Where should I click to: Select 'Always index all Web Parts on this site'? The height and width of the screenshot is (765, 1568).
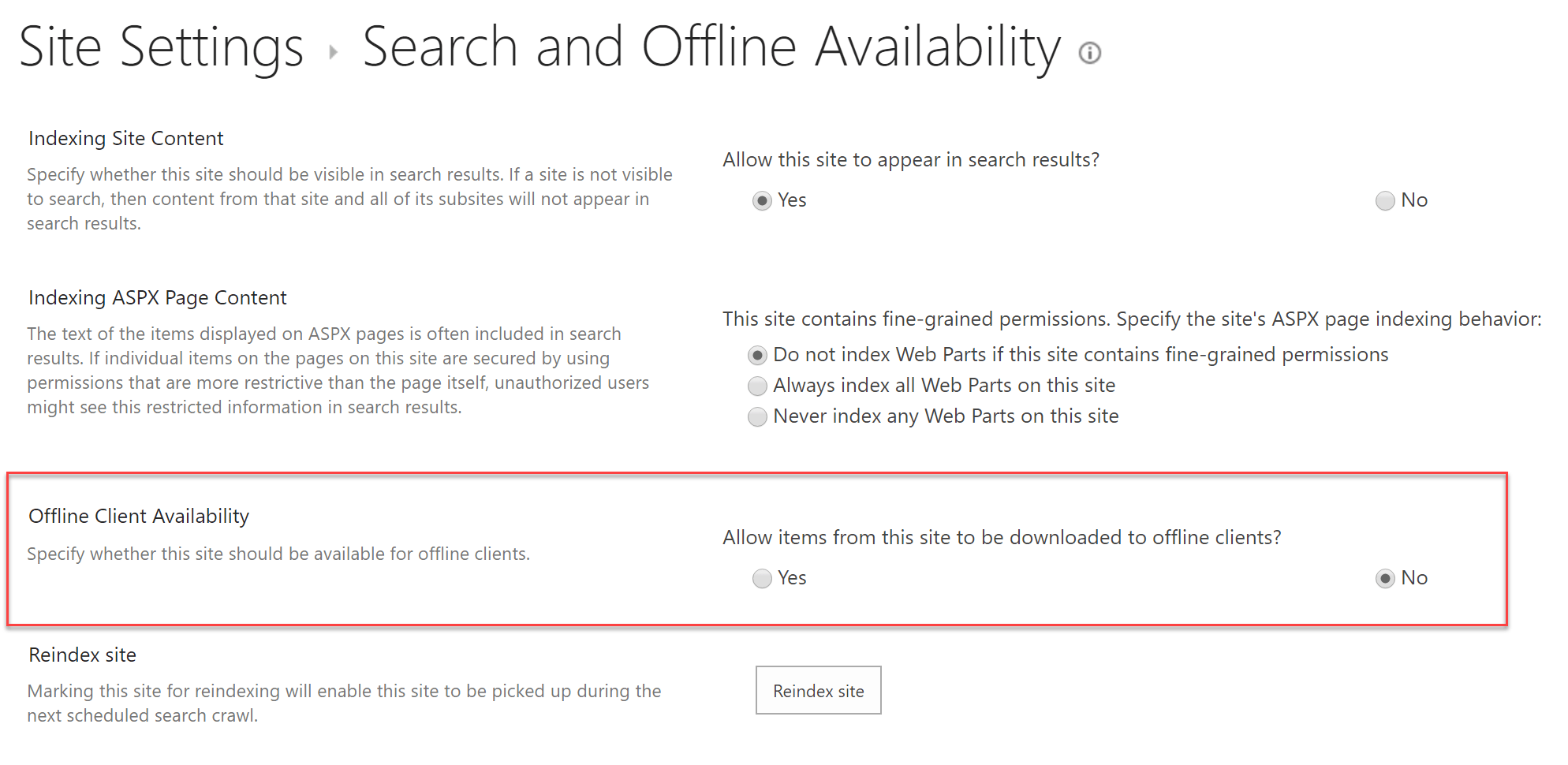pyautogui.click(x=757, y=386)
